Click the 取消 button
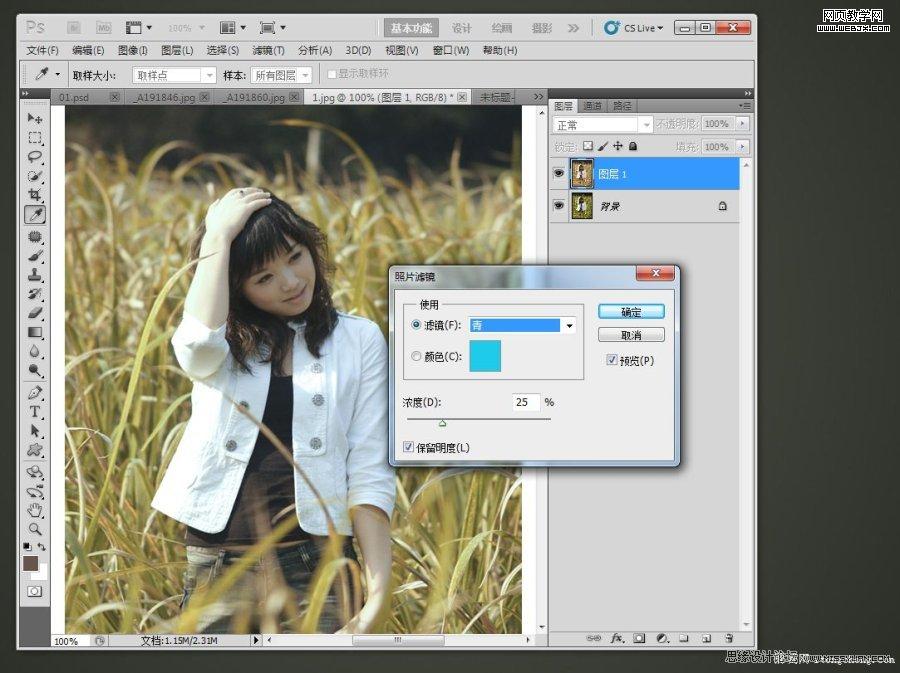900x673 pixels. (631, 334)
